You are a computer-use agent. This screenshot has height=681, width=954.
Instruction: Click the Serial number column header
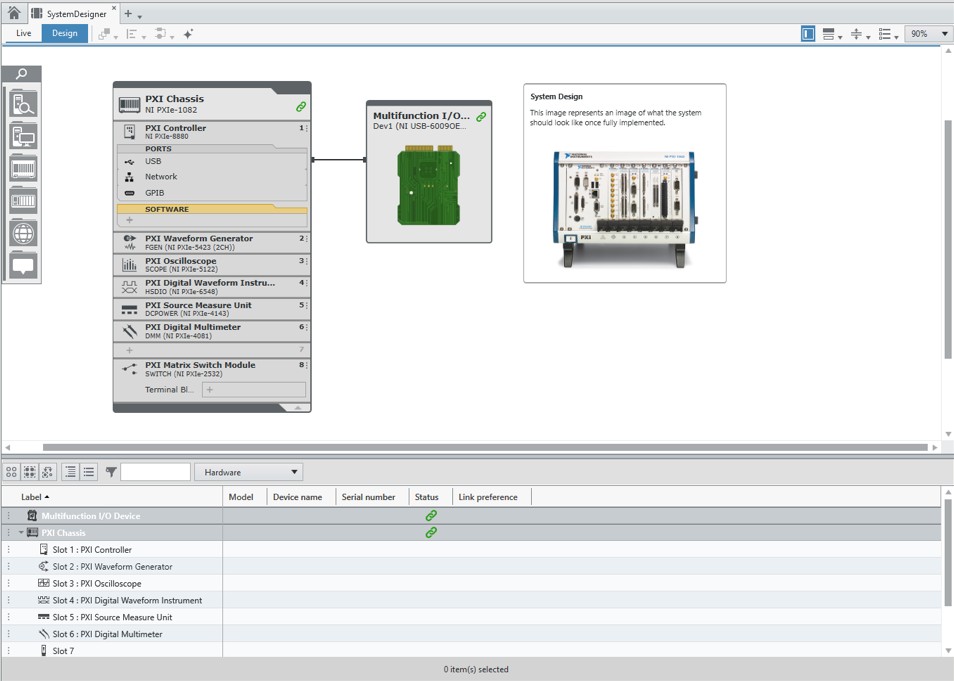click(x=372, y=497)
